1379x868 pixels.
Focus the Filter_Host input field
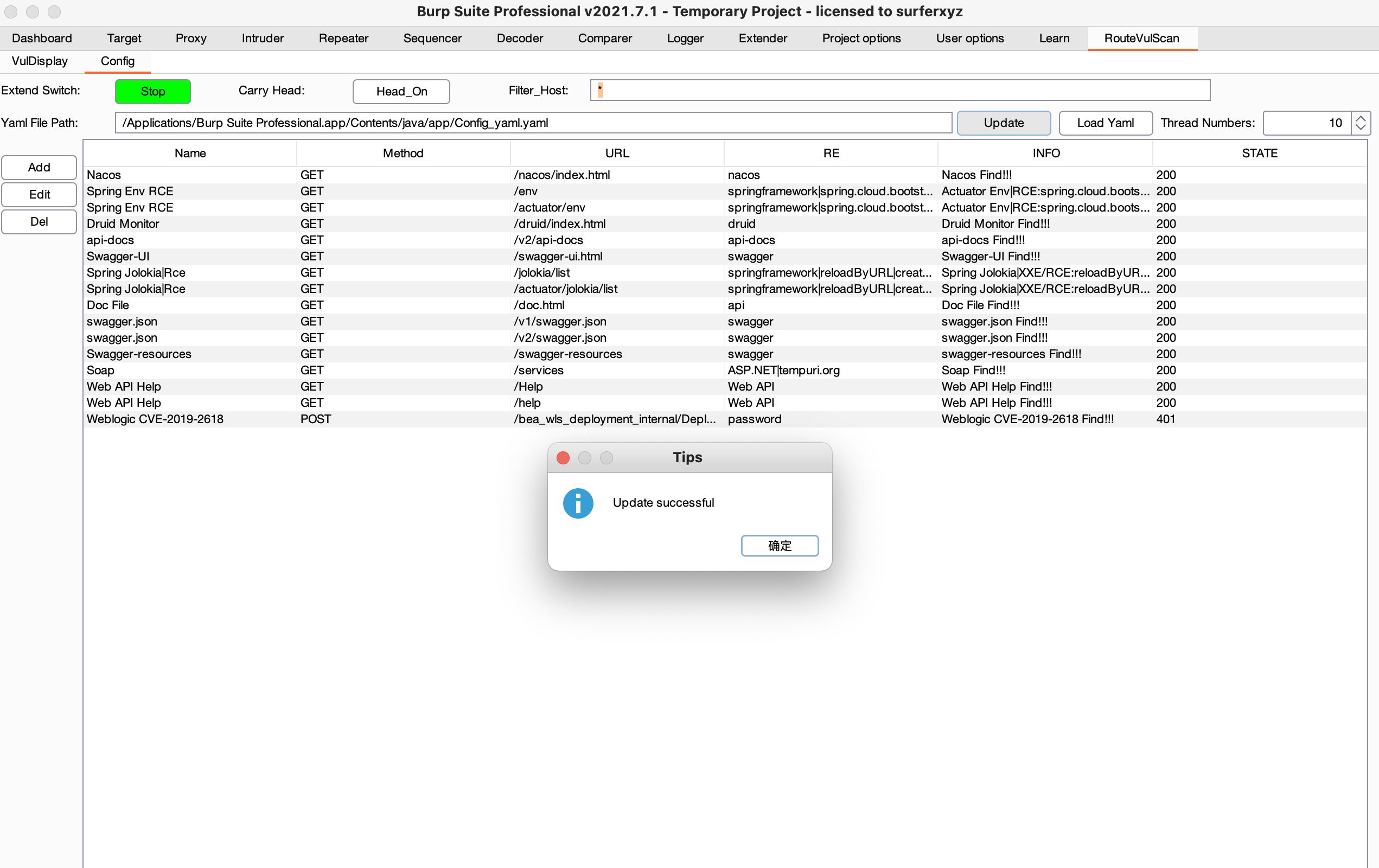[899, 90]
